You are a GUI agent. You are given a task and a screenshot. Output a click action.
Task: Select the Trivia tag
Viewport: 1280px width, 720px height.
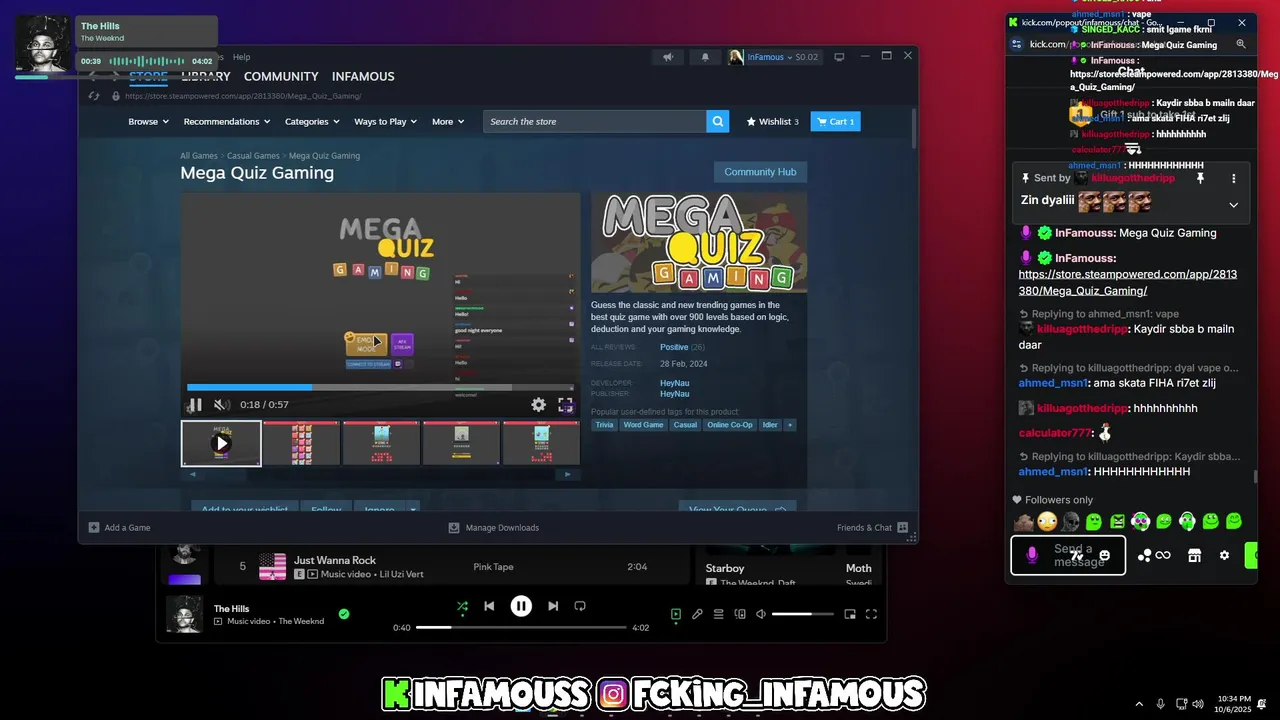tap(604, 425)
